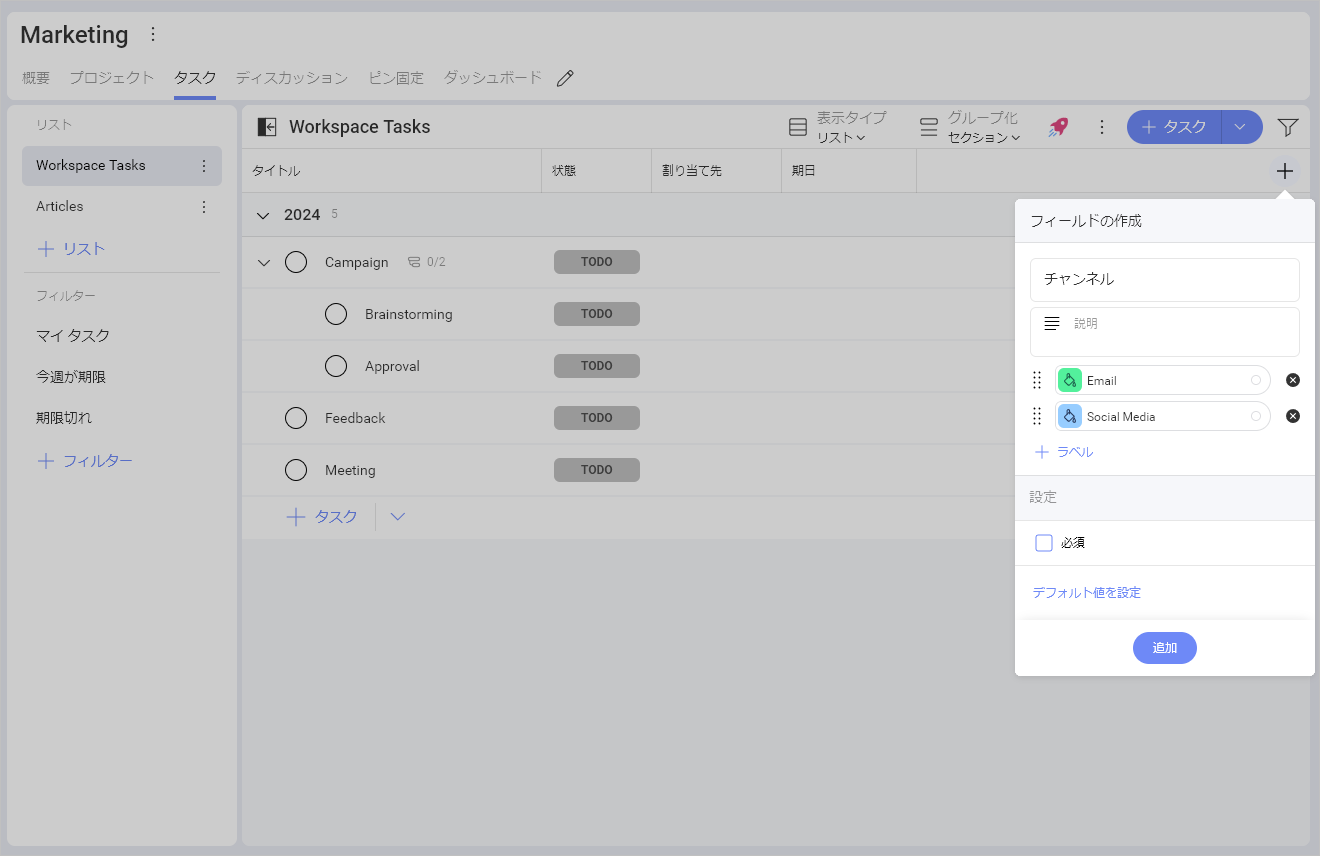Screen dimensions: 1320x856
Task: Click the Email label text field
Action: (1165, 380)
